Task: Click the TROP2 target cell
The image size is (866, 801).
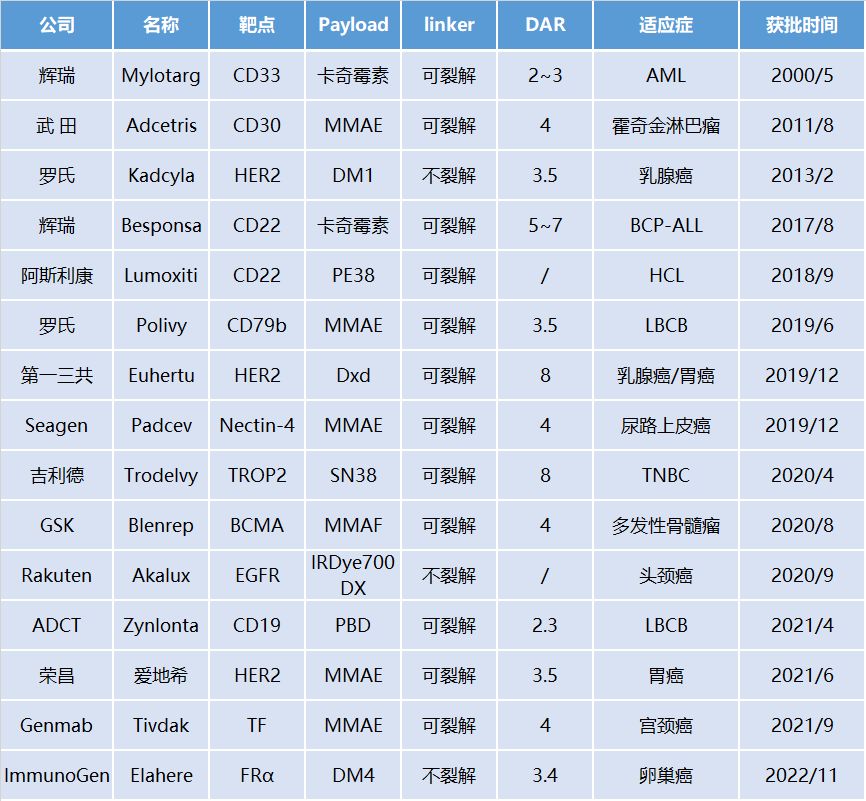Action: [257, 476]
